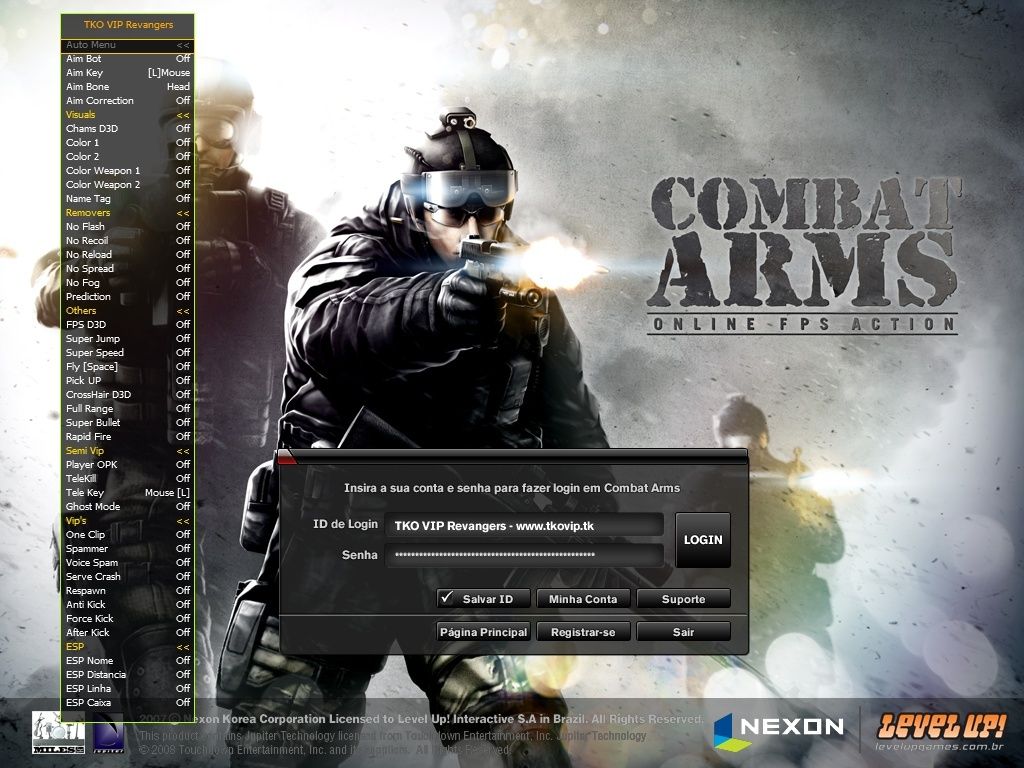Change the Tele Key Mouse [L] value
This screenshot has height=768, width=1024.
(167, 492)
